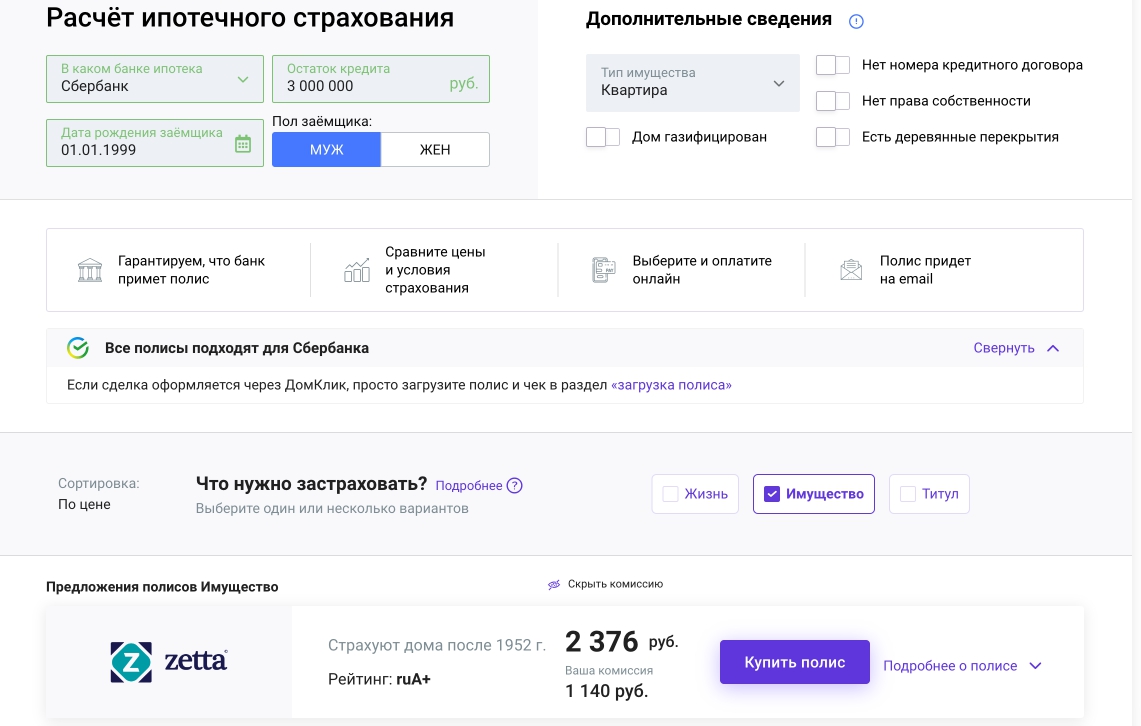Toggle Есть деревянные перекрытия switch
The height and width of the screenshot is (726, 1141).
pyautogui.click(x=832, y=137)
